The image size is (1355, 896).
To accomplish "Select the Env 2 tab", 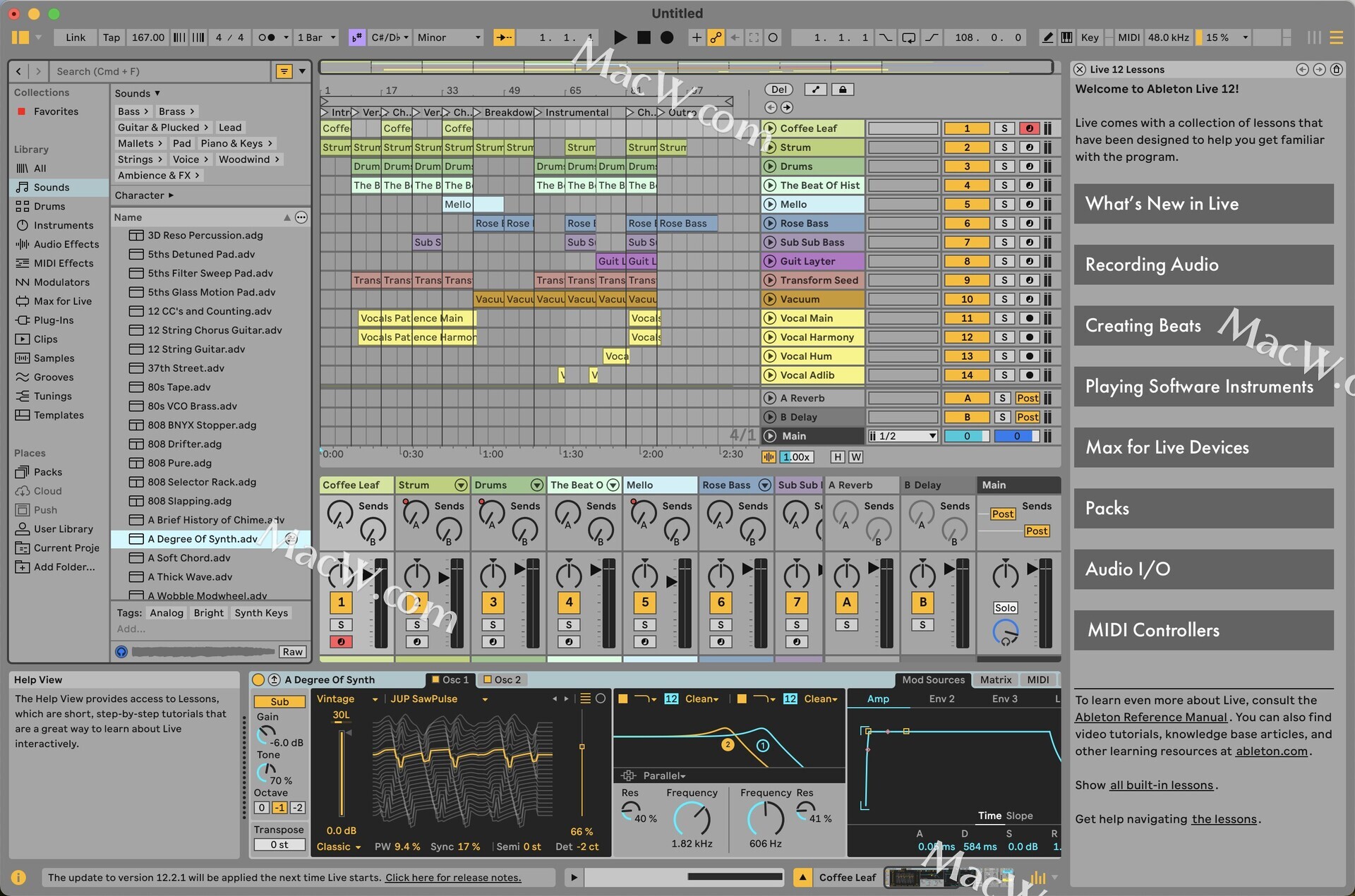I will pyautogui.click(x=941, y=698).
